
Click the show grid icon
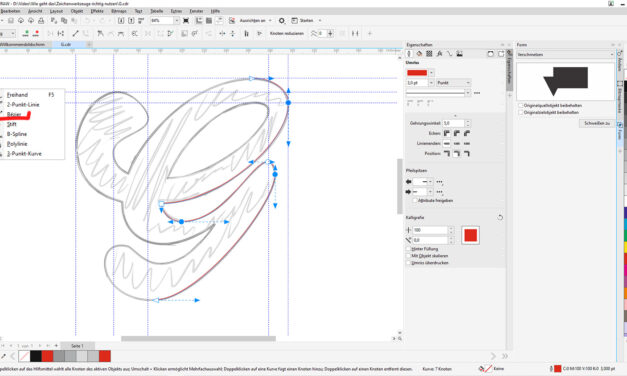point(209,20)
